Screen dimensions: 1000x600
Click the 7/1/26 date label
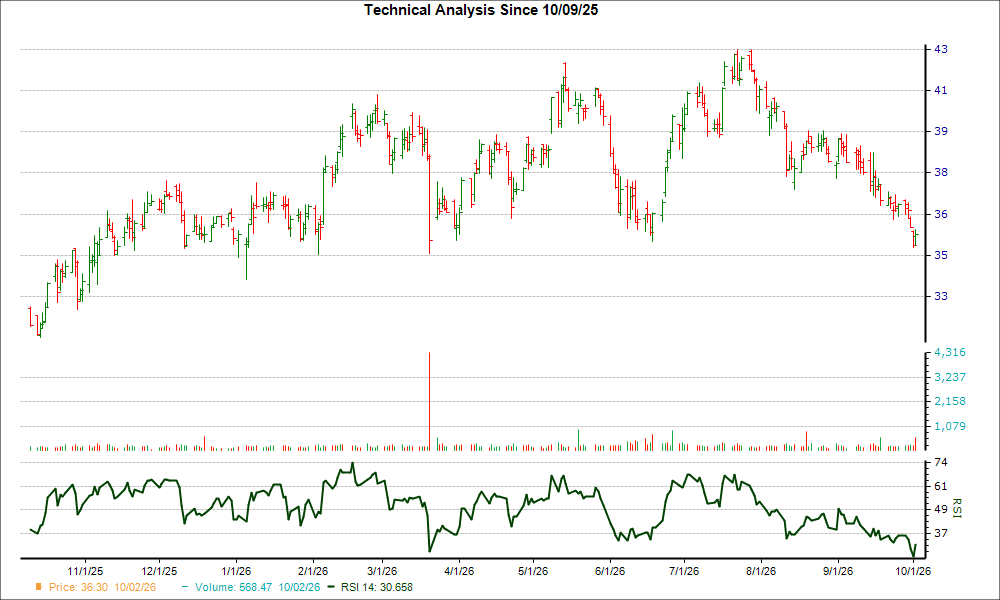tap(684, 571)
